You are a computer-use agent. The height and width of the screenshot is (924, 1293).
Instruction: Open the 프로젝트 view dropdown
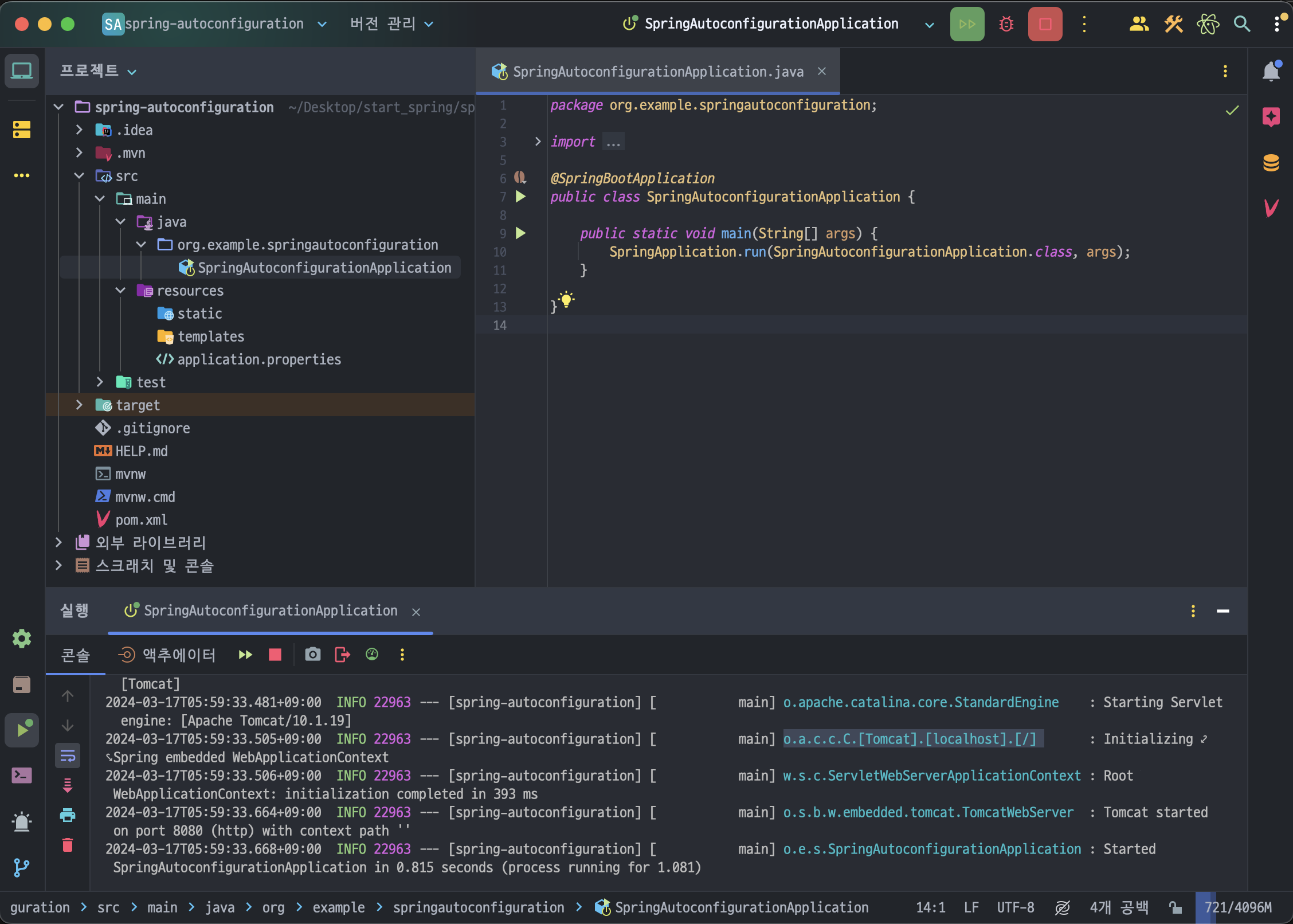click(99, 71)
